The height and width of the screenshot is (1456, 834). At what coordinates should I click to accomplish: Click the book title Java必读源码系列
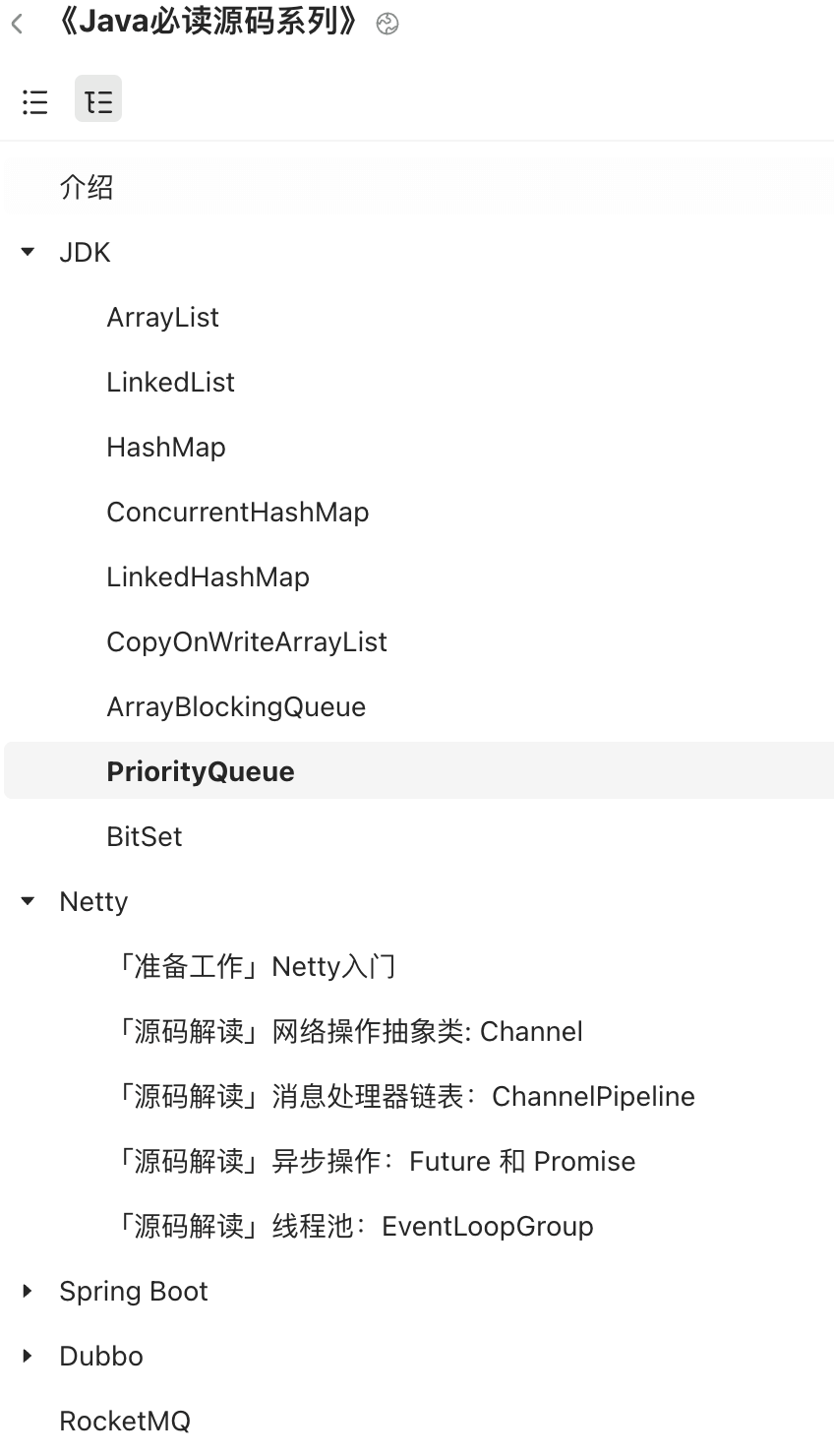pyautogui.click(x=208, y=23)
